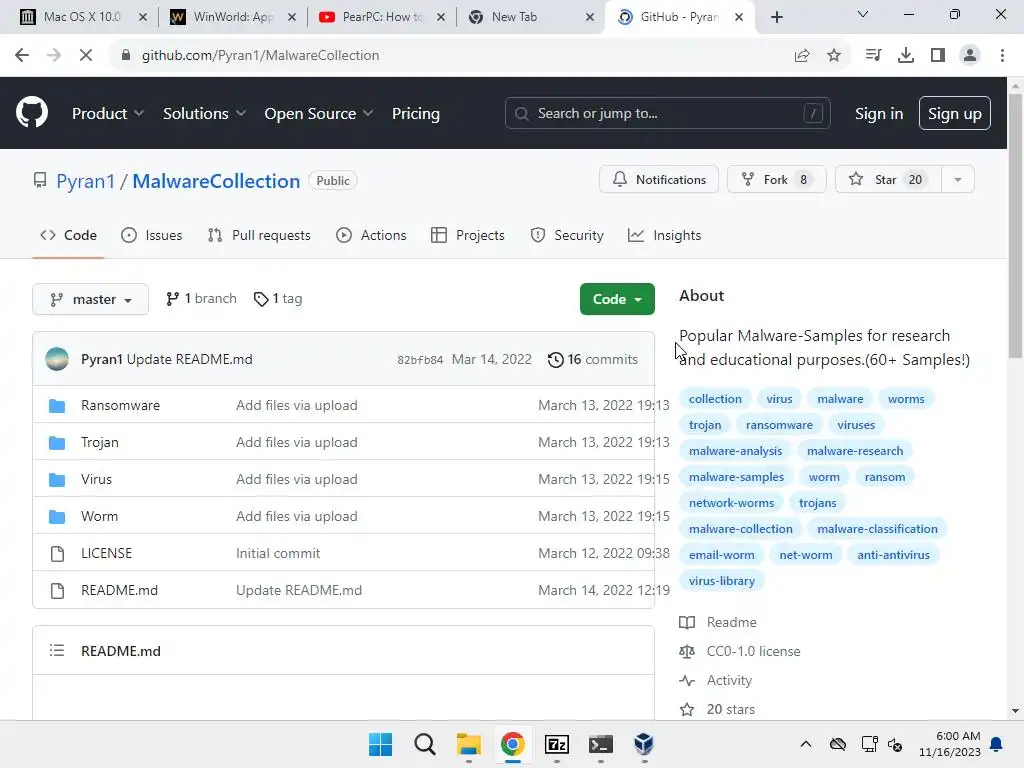The height and width of the screenshot is (768, 1024).
Task: Click the malware-analysis topic tag
Action: [x=735, y=451]
